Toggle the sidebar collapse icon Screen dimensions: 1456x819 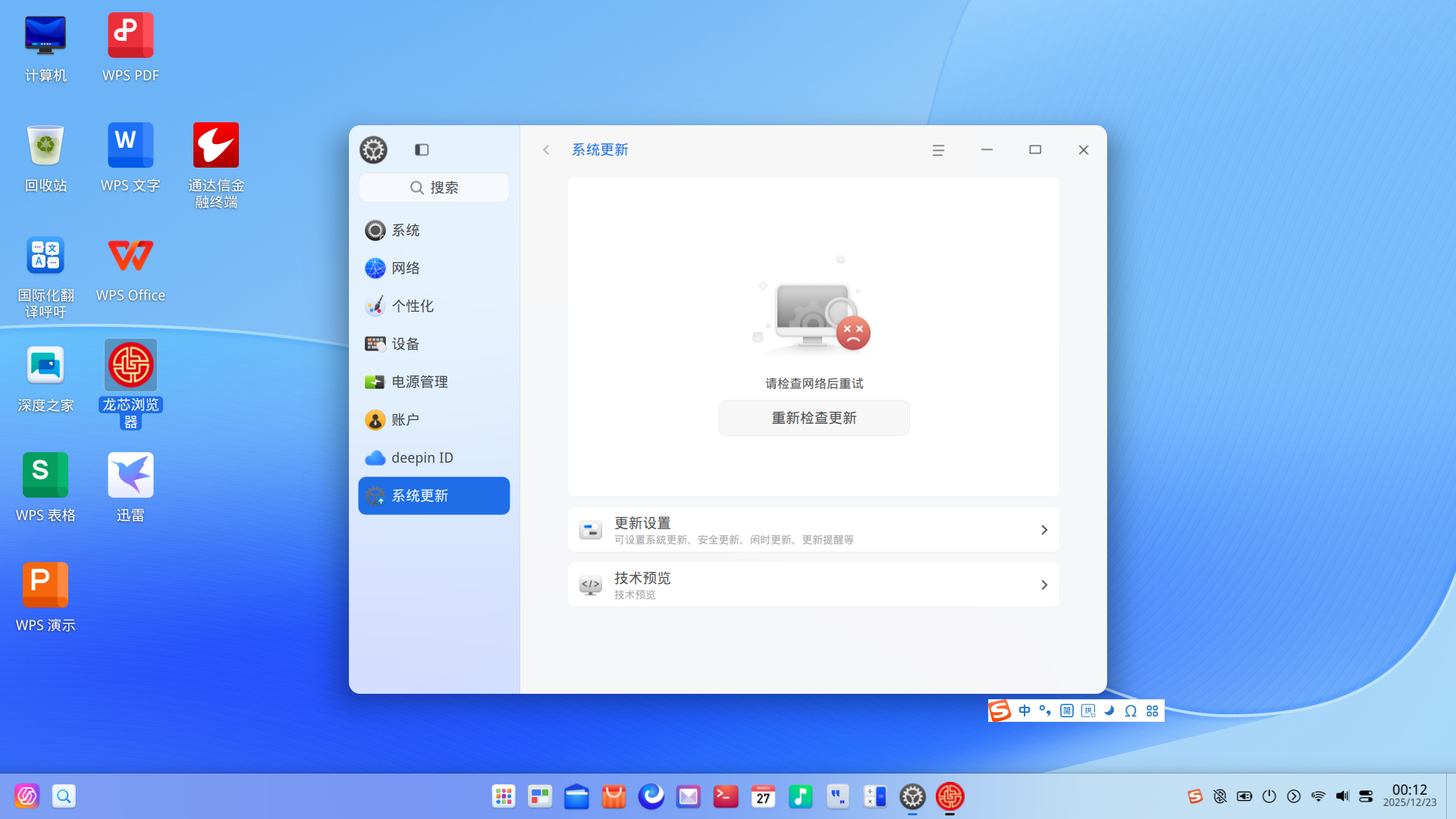coord(422,149)
